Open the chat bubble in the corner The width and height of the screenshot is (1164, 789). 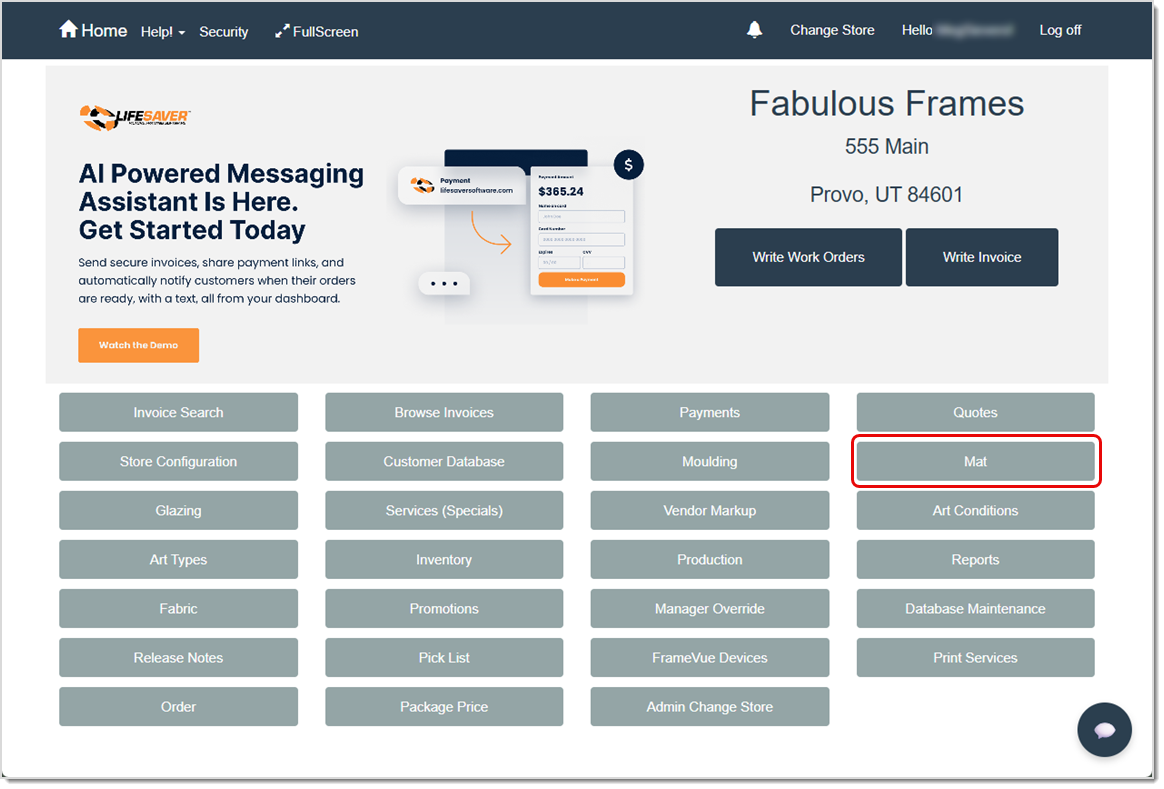click(x=1104, y=730)
